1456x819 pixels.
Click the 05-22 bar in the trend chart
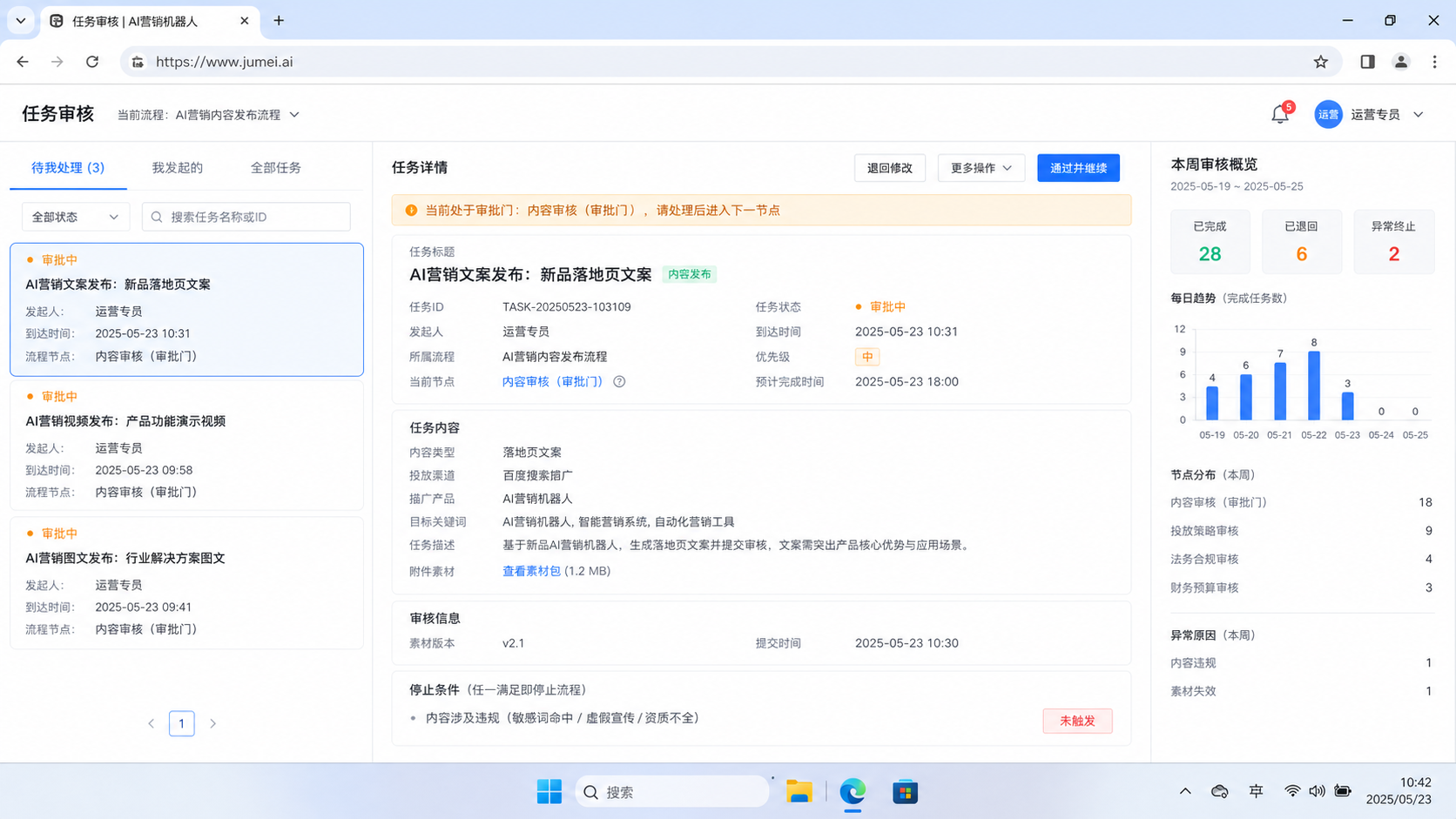[1314, 386]
